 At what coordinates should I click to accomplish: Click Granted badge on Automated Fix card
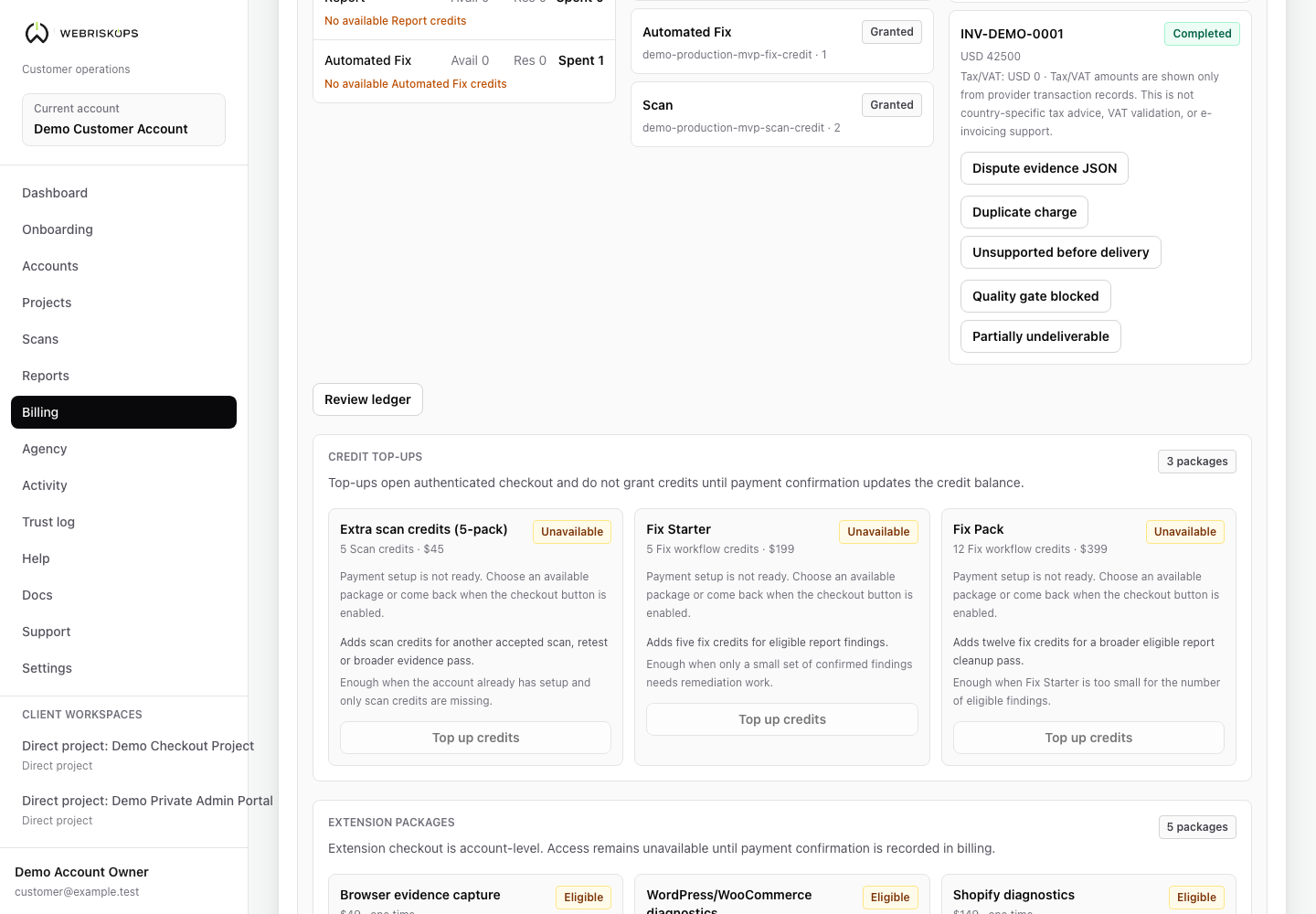[892, 32]
